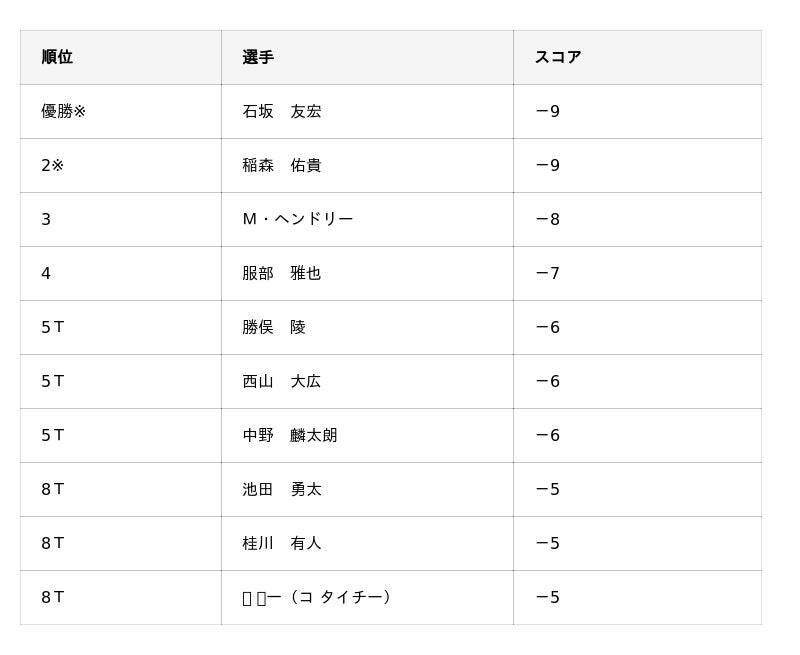Click the 2※ rank cell
This screenshot has width=800, height=655.
pyautogui.click(x=52, y=165)
